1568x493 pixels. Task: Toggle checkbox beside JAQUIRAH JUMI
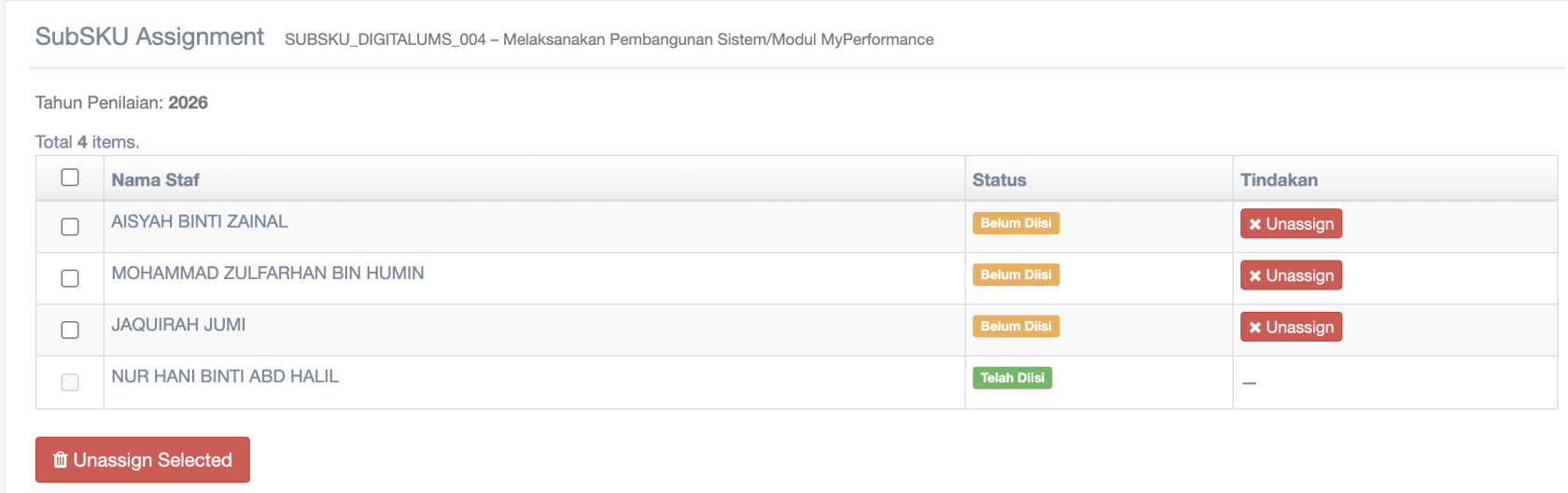coord(70,330)
